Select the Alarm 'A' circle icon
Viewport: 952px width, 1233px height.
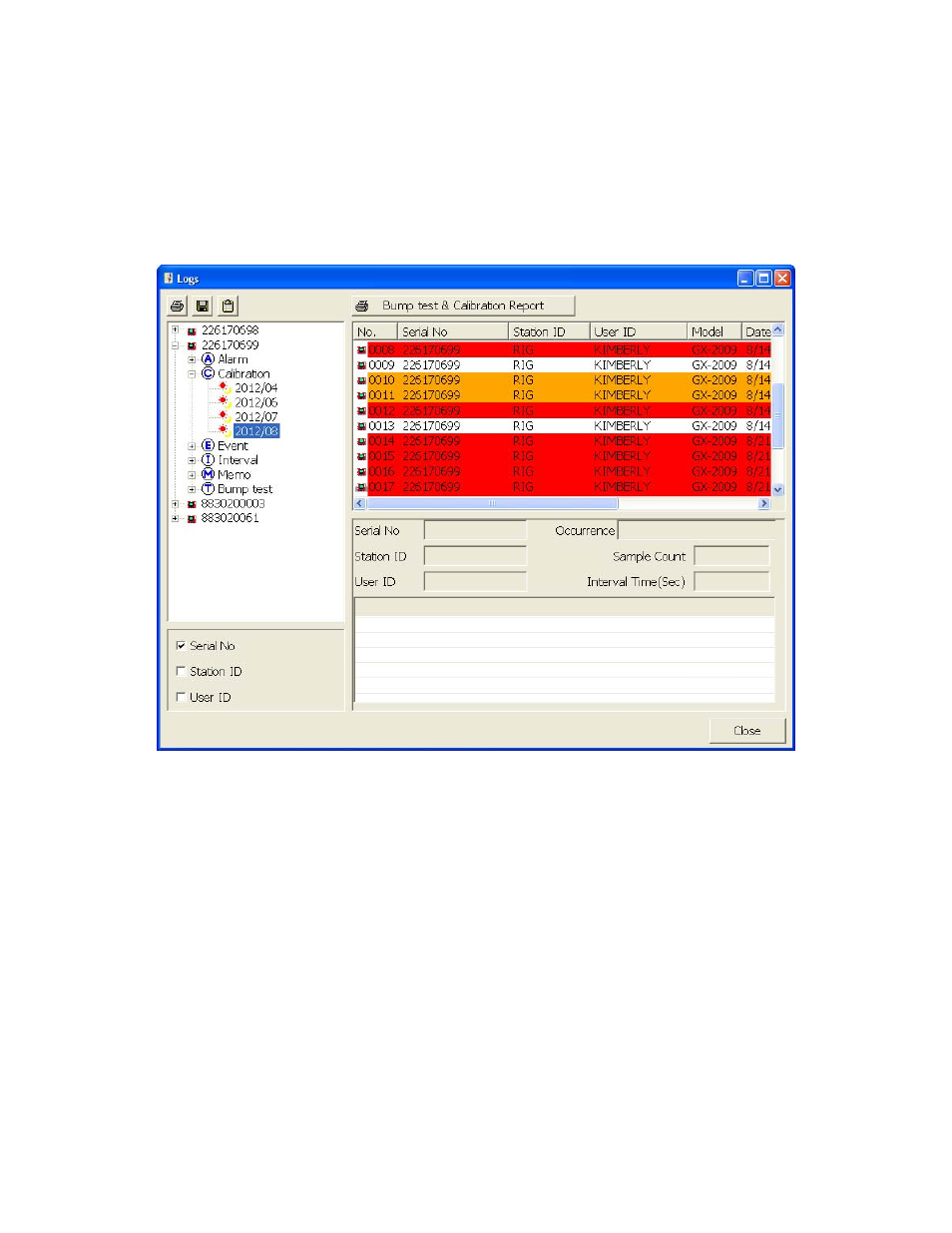pyautogui.click(x=208, y=359)
